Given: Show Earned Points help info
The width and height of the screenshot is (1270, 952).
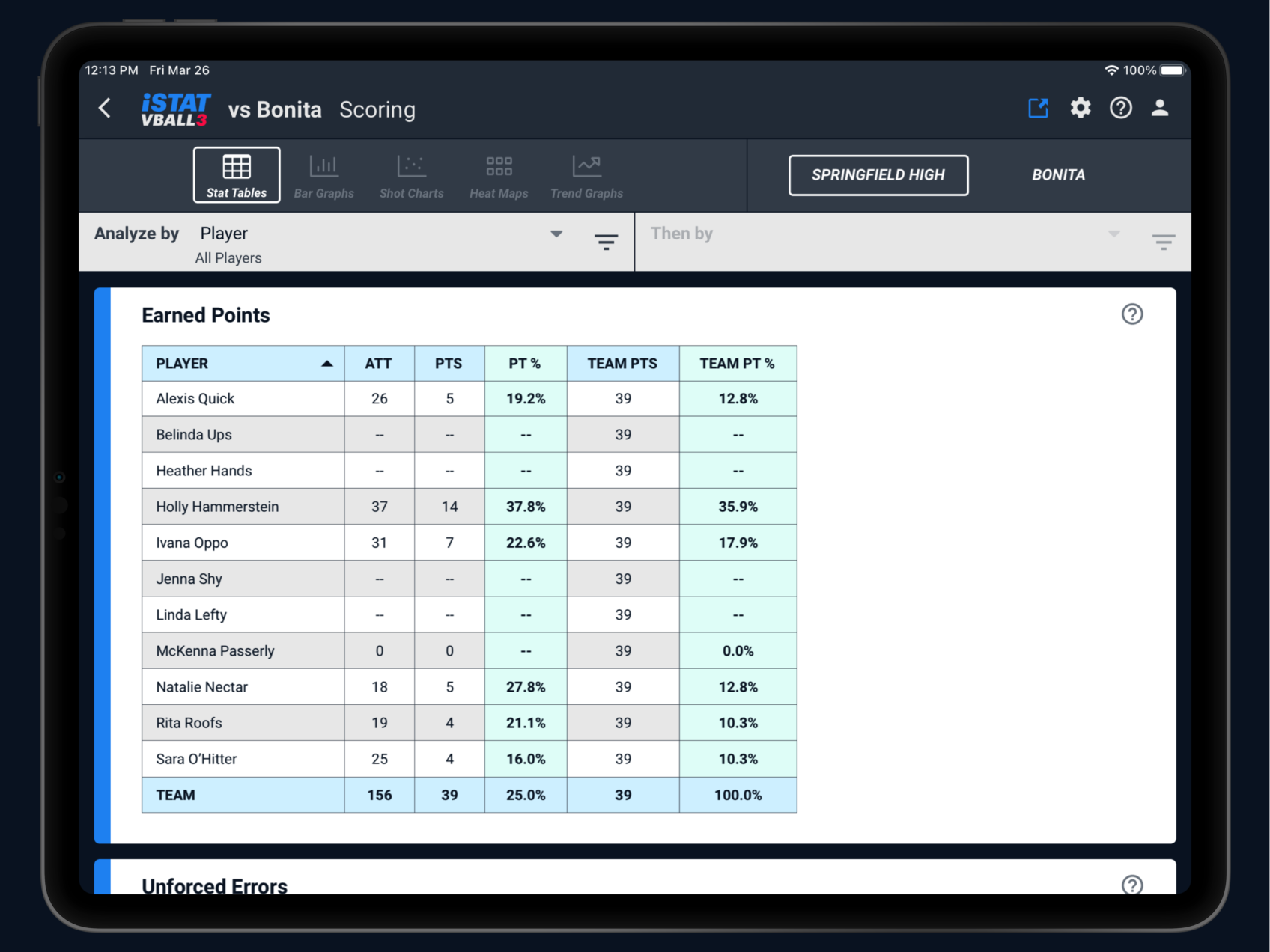Looking at the screenshot, I should [x=1131, y=314].
